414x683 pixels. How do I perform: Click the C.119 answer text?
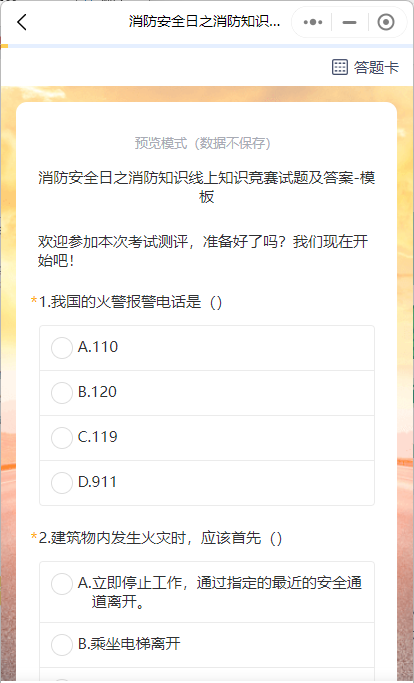coord(98,437)
